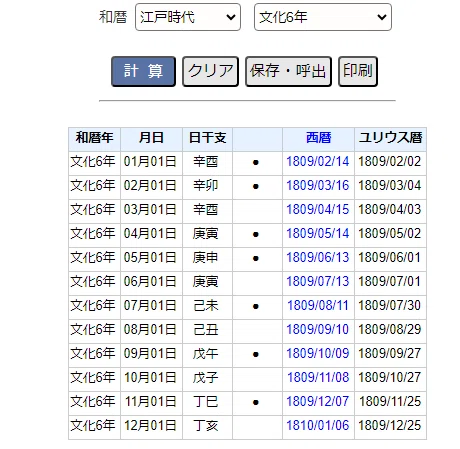The height and width of the screenshot is (449, 460).
Task: Select Julian date 1809/04/03
Action: coord(390,210)
